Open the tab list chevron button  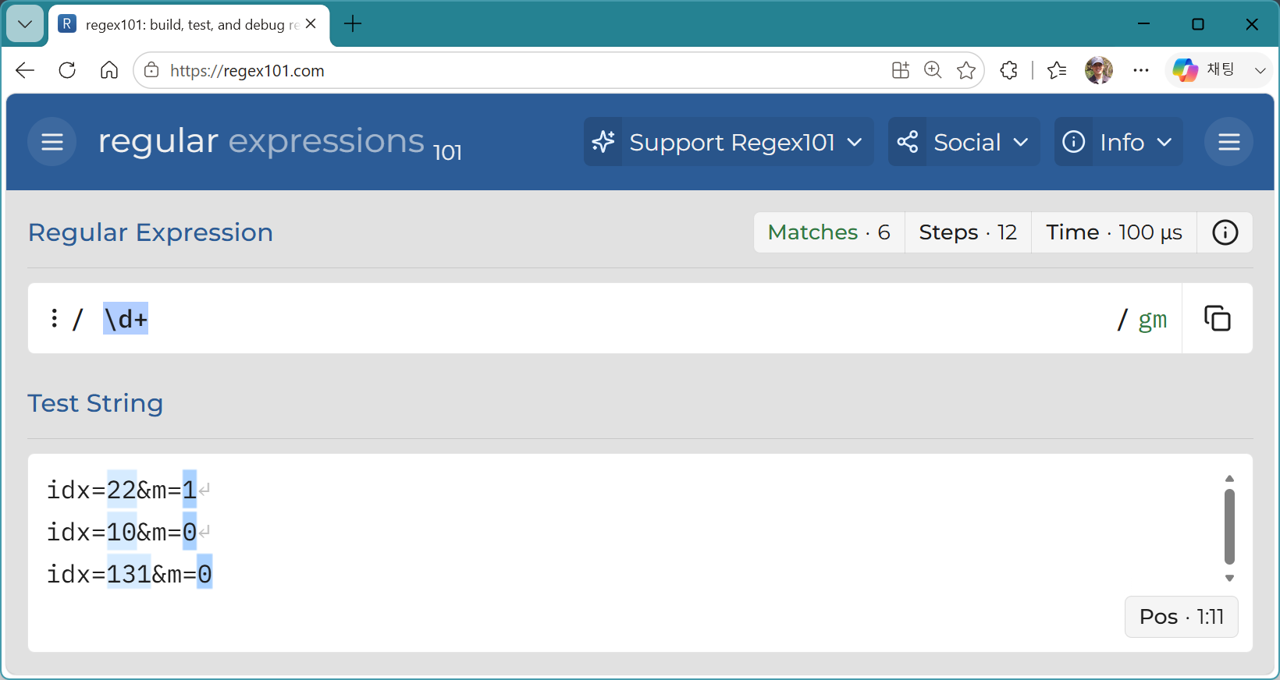[x=25, y=24]
